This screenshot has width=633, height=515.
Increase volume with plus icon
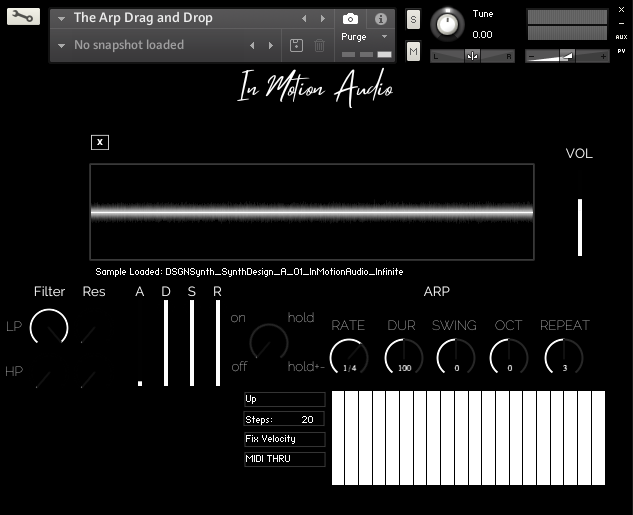[x=603, y=57]
